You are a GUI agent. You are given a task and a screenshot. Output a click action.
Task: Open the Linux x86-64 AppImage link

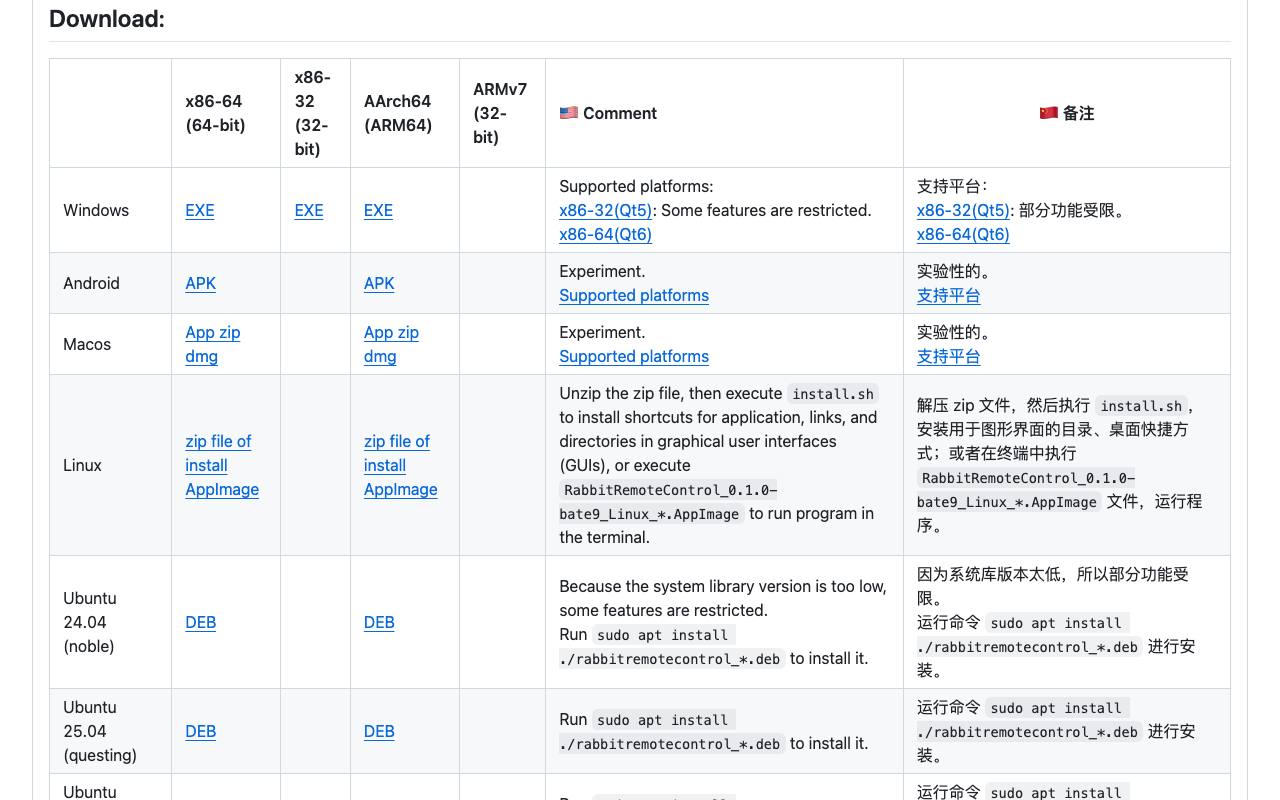tap(222, 489)
